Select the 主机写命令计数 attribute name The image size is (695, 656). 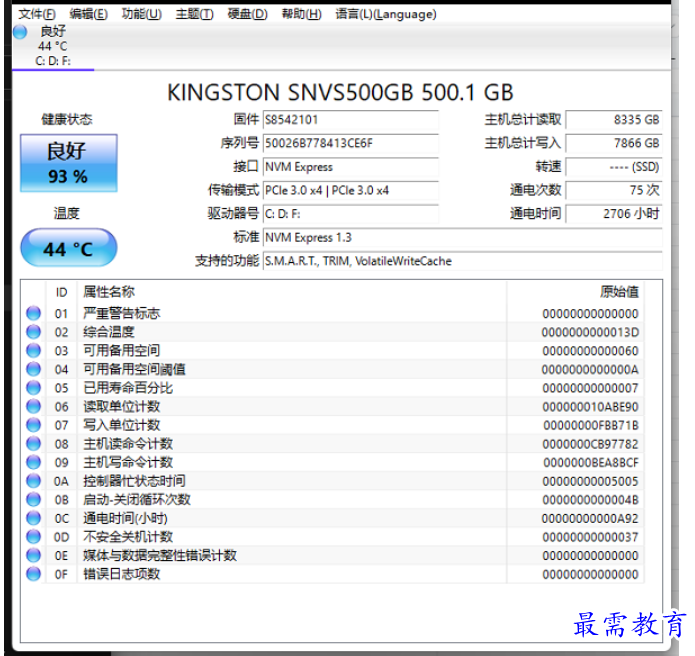[128, 462]
